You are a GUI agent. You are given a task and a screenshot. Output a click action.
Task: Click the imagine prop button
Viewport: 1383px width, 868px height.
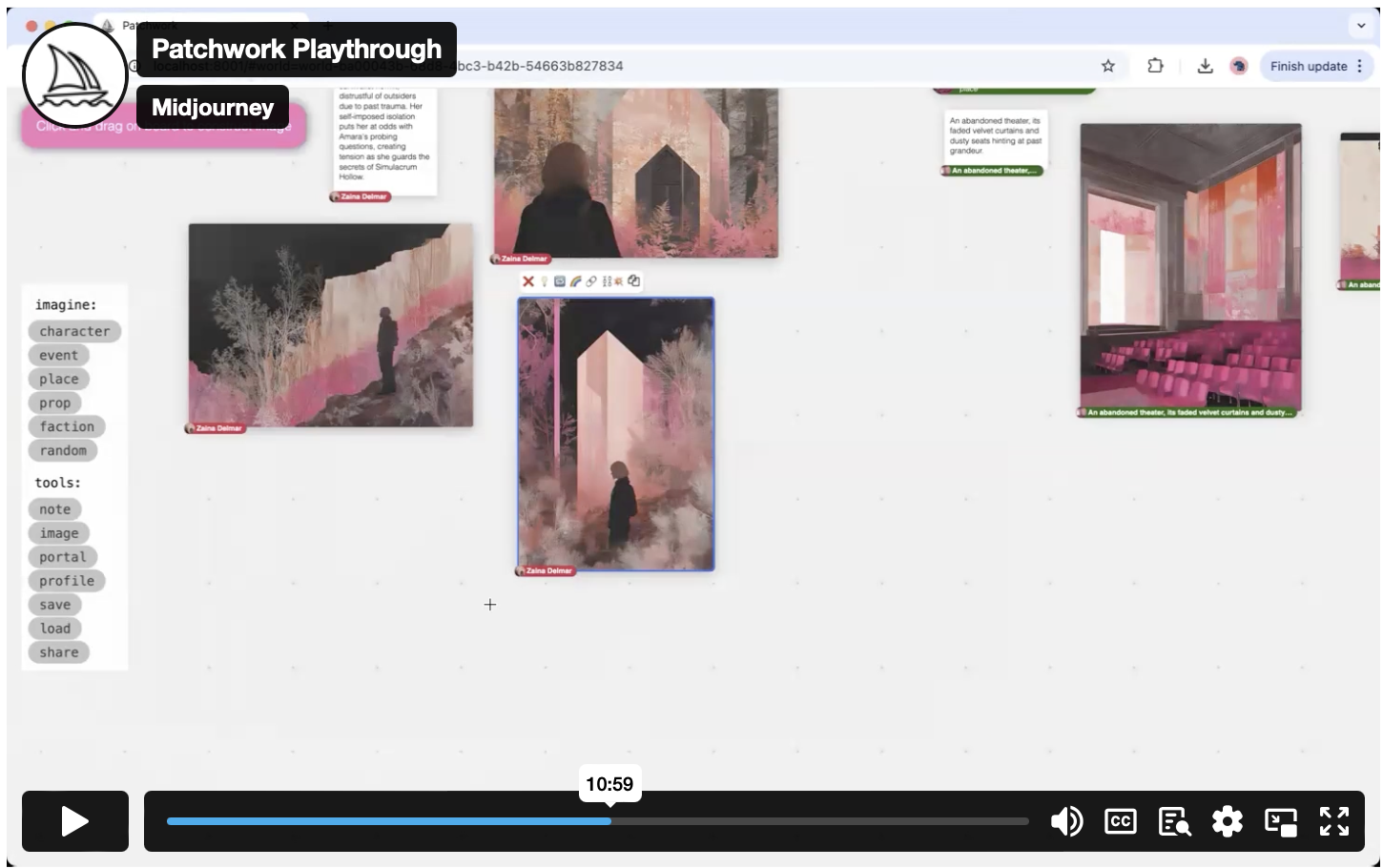tap(55, 403)
